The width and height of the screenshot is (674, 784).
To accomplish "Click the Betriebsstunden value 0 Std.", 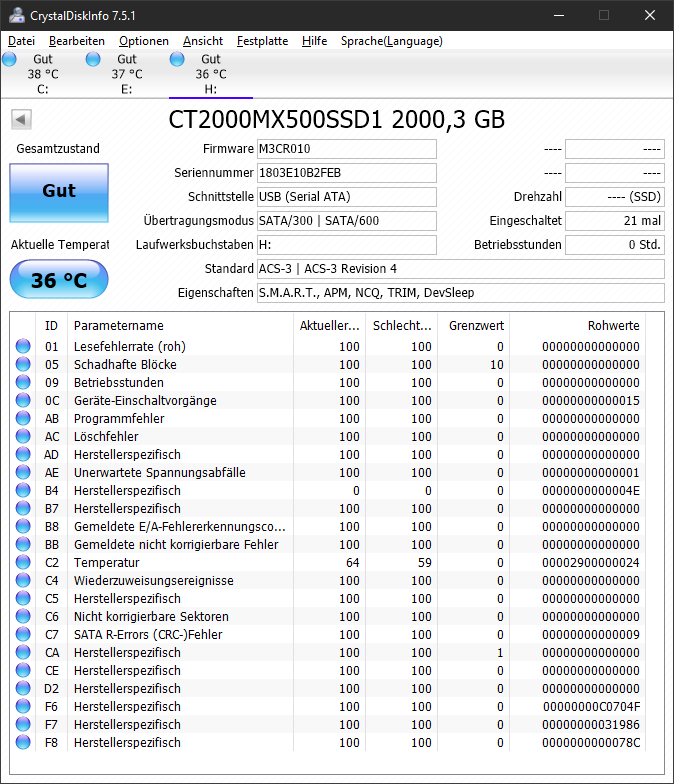I will tap(614, 245).
